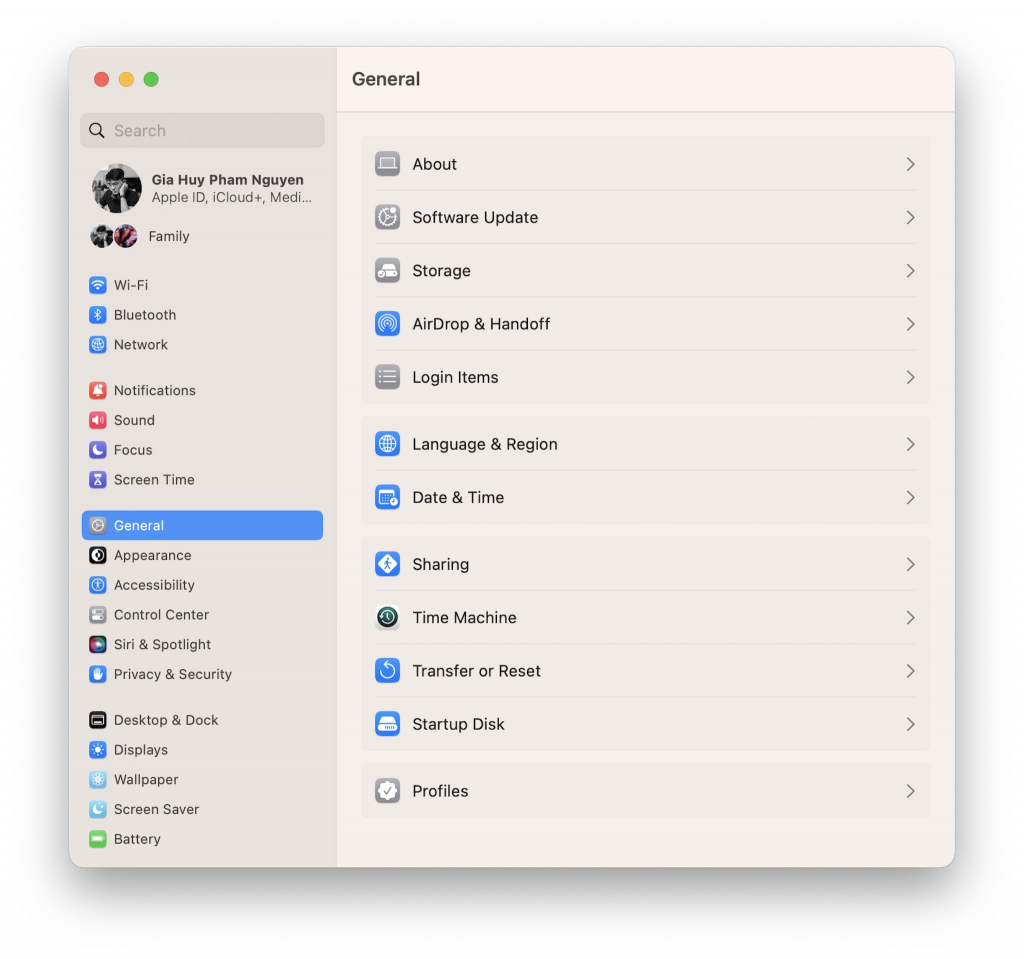1024x959 pixels.
Task: Click the Notifications bell icon
Action: (98, 390)
